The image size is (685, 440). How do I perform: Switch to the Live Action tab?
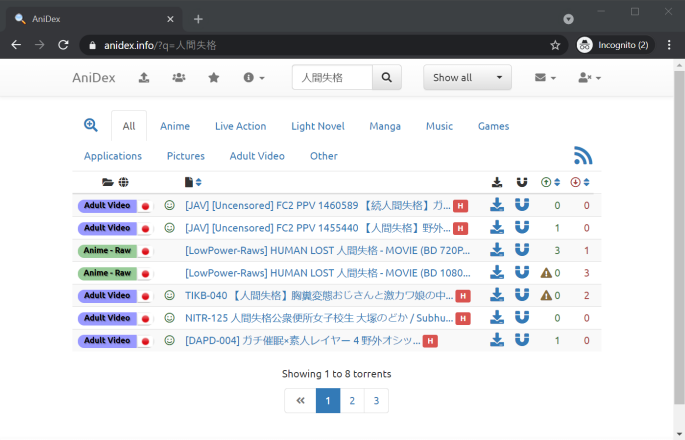[x=240, y=126]
